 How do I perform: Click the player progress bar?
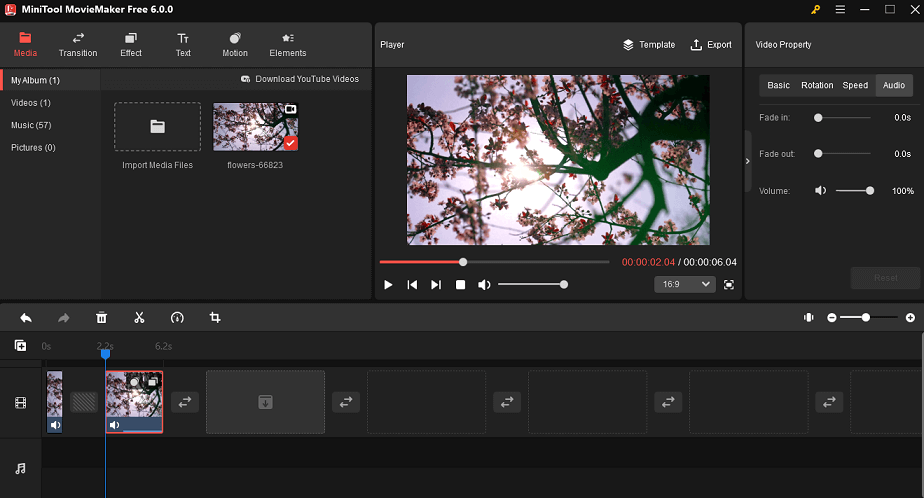(494, 262)
